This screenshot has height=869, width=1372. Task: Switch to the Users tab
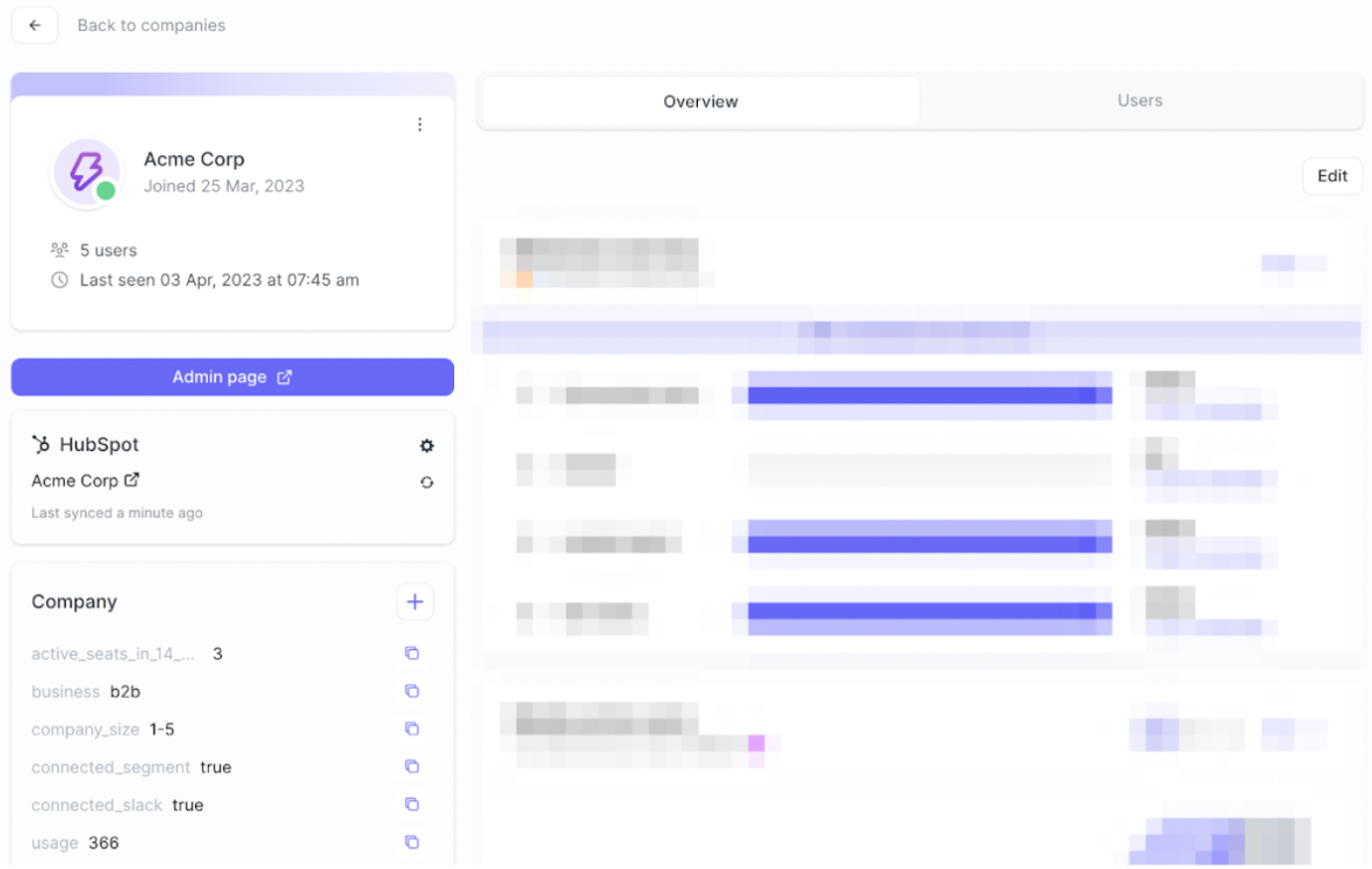coord(1139,101)
